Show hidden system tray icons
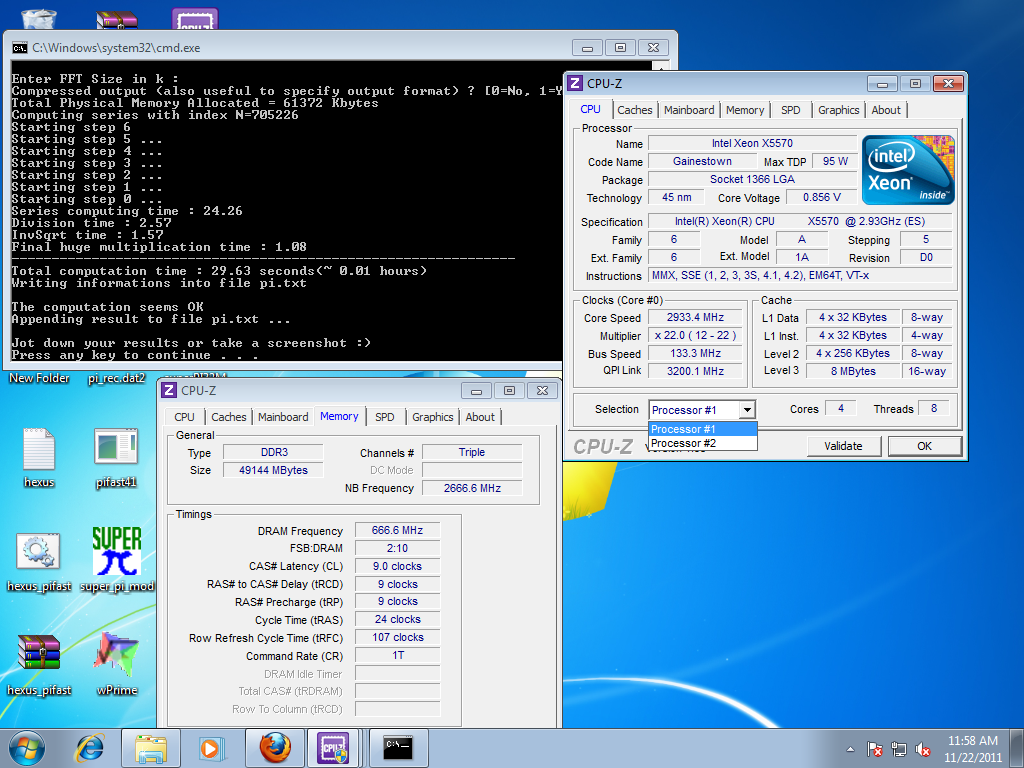Screen dimensions: 1024x768 click(850, 750)
